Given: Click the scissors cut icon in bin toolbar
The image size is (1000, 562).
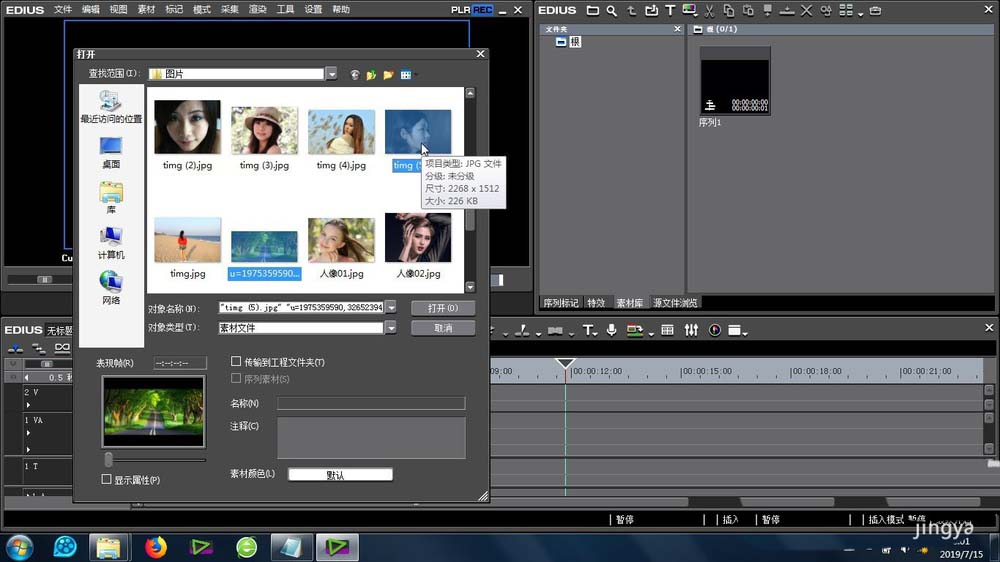Looking at the screenshot, I should (709, 11).
